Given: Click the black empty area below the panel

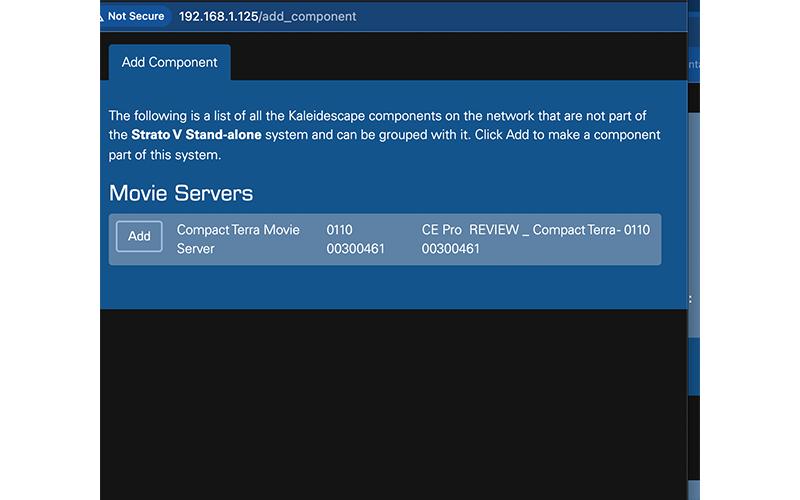Looking at the screenshot, I should [x=390, y=400].
